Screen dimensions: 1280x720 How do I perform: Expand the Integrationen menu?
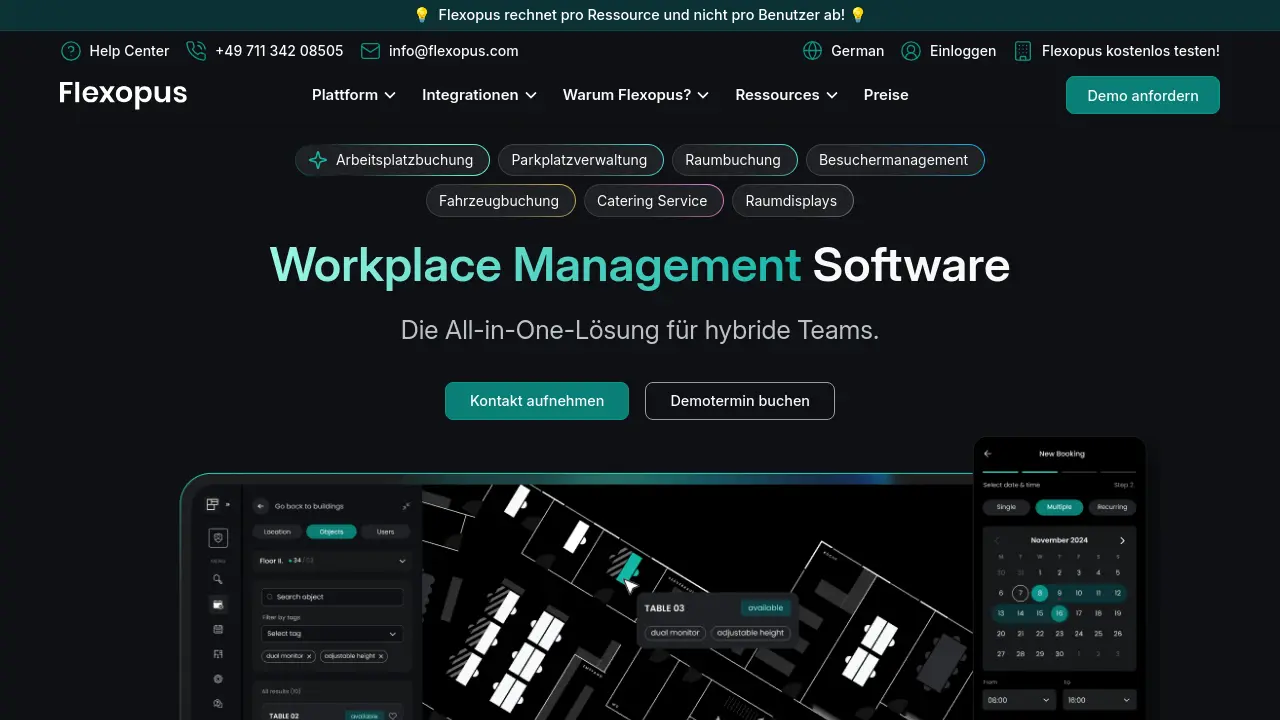click(480, 95)
